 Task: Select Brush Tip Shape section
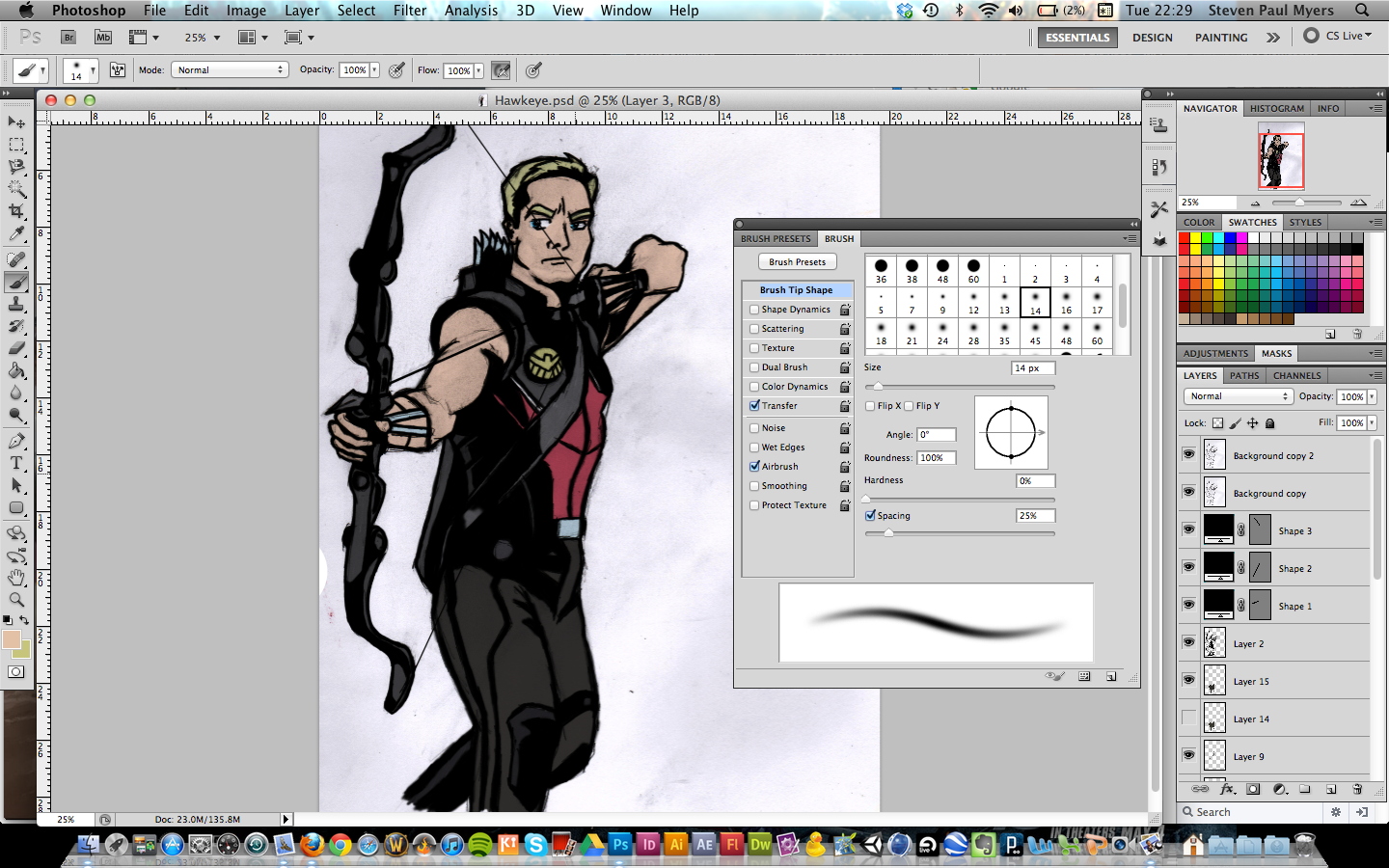pyautogui.click(x=797, y=289)
